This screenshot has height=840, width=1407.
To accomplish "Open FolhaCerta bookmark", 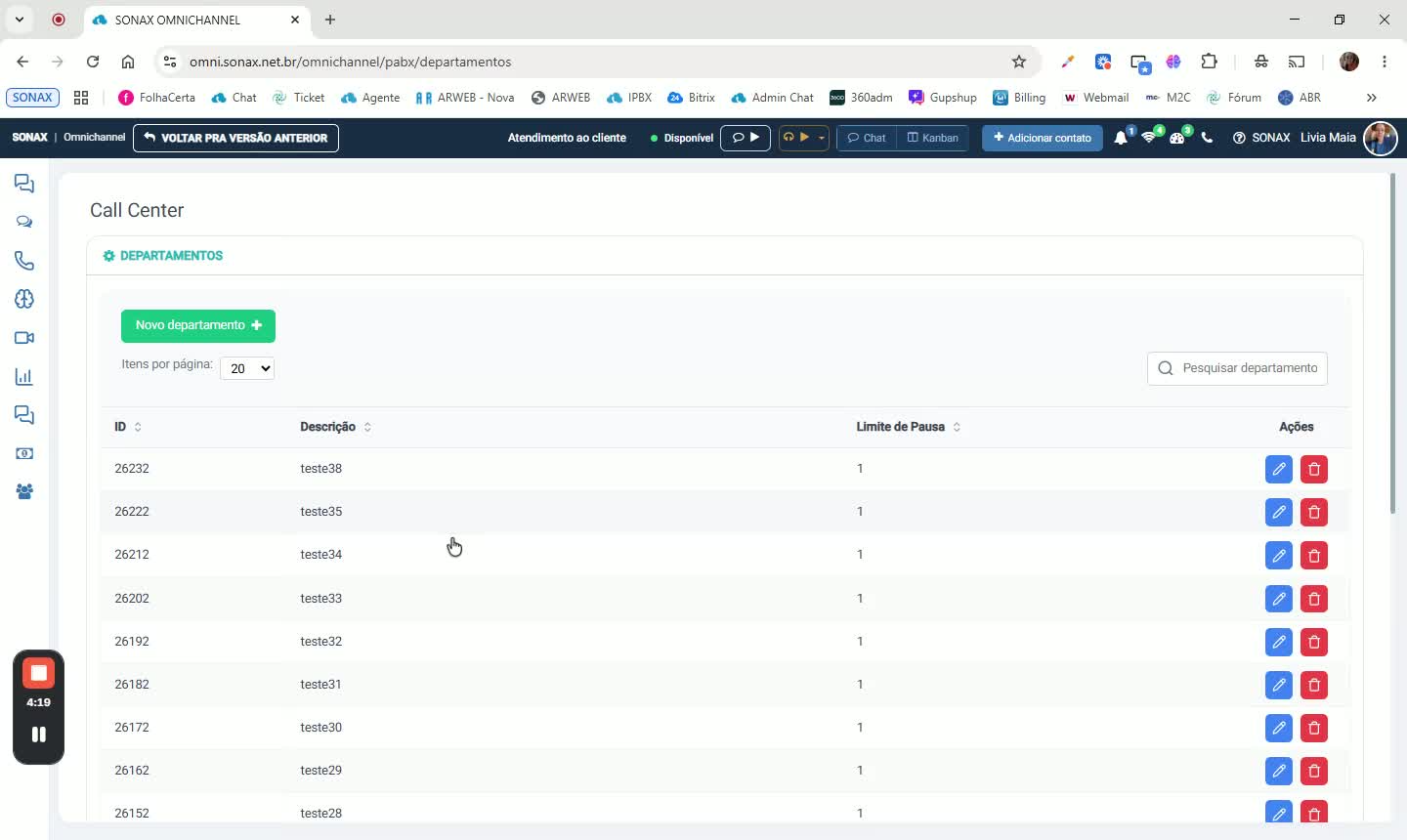I will (156, 98).
